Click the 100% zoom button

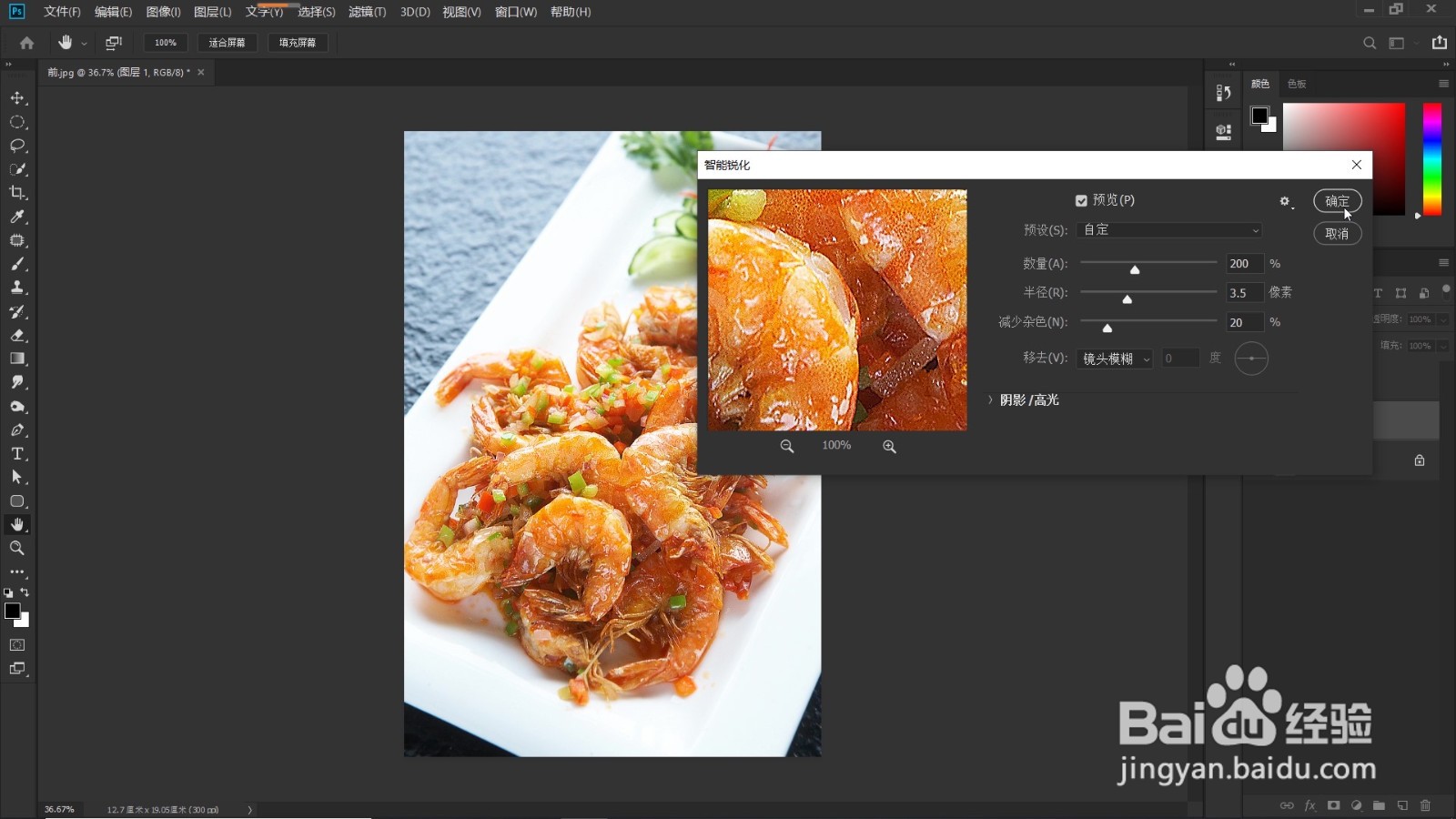click(x=166, y=43)
